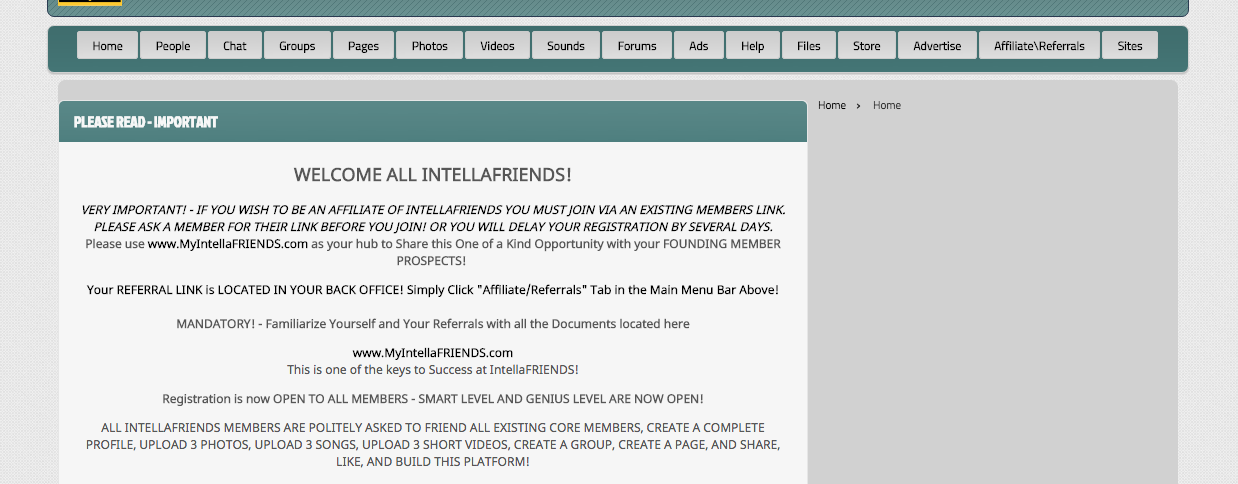
Task: Open the People section
Action: (x=172, y=46)
